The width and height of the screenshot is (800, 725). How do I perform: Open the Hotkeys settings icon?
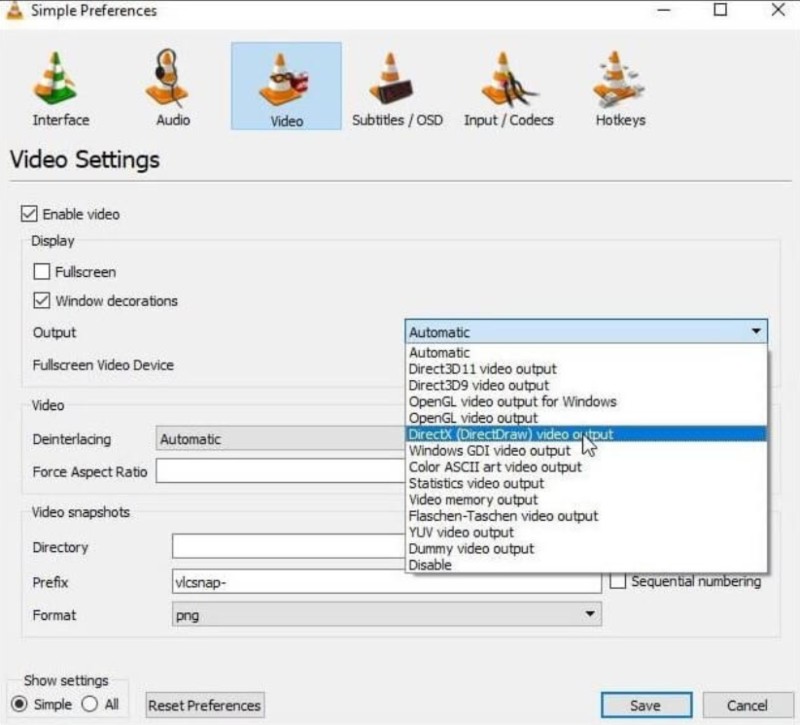[x=617, y=77]
